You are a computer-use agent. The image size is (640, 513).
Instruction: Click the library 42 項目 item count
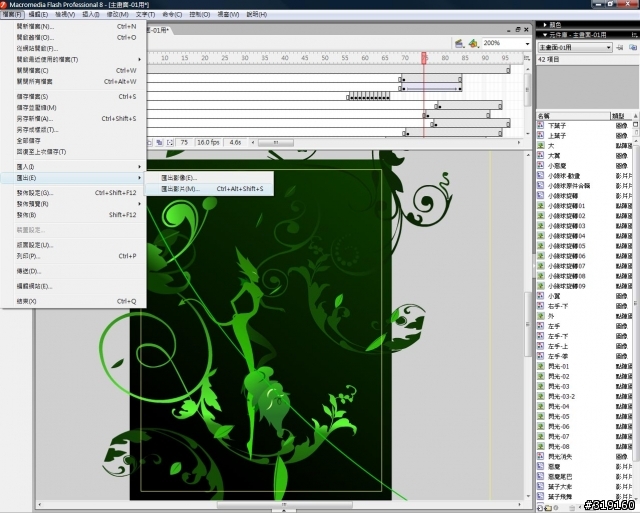549,60
